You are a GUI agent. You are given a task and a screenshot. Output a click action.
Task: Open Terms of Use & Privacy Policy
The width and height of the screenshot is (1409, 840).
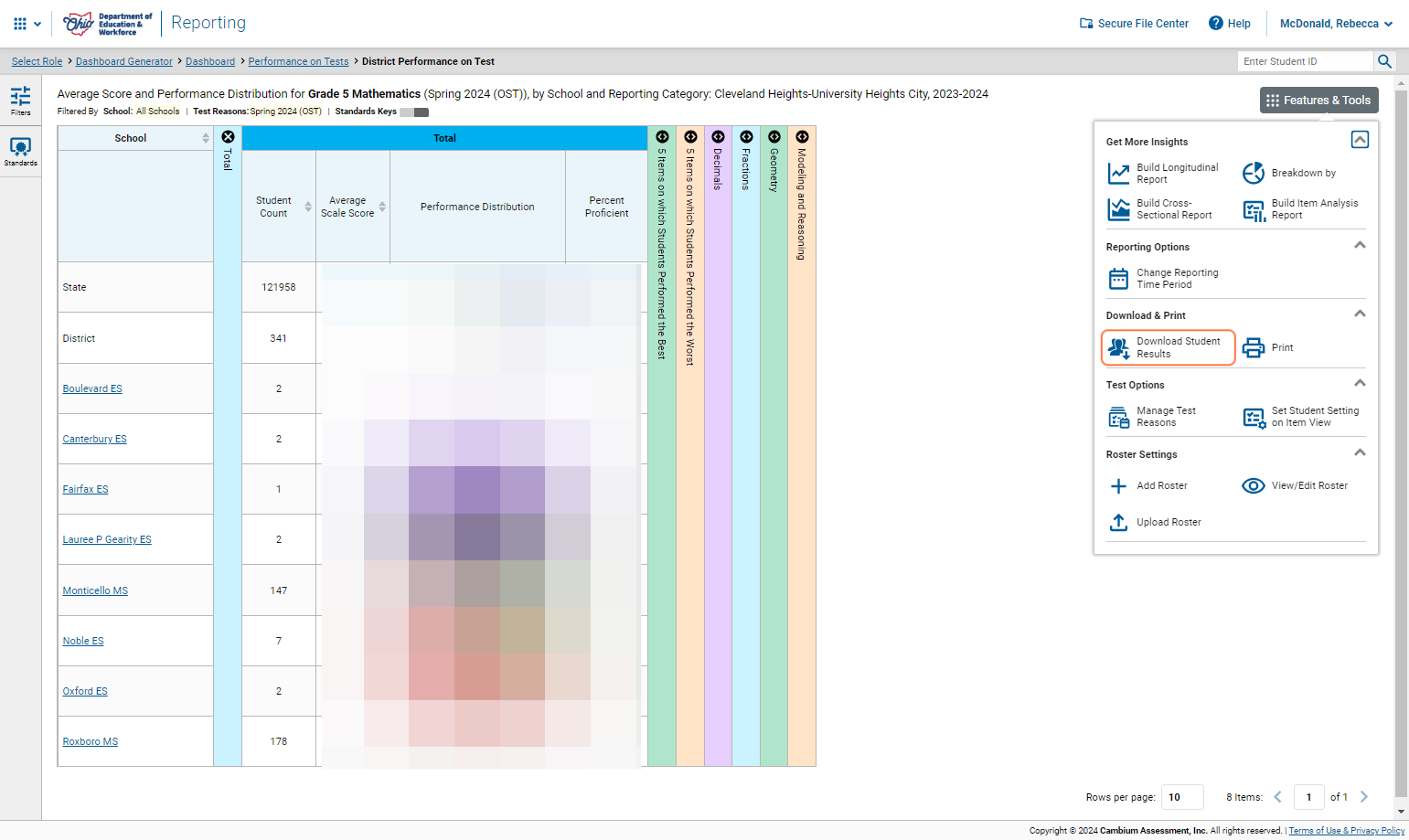point(1346,831)
